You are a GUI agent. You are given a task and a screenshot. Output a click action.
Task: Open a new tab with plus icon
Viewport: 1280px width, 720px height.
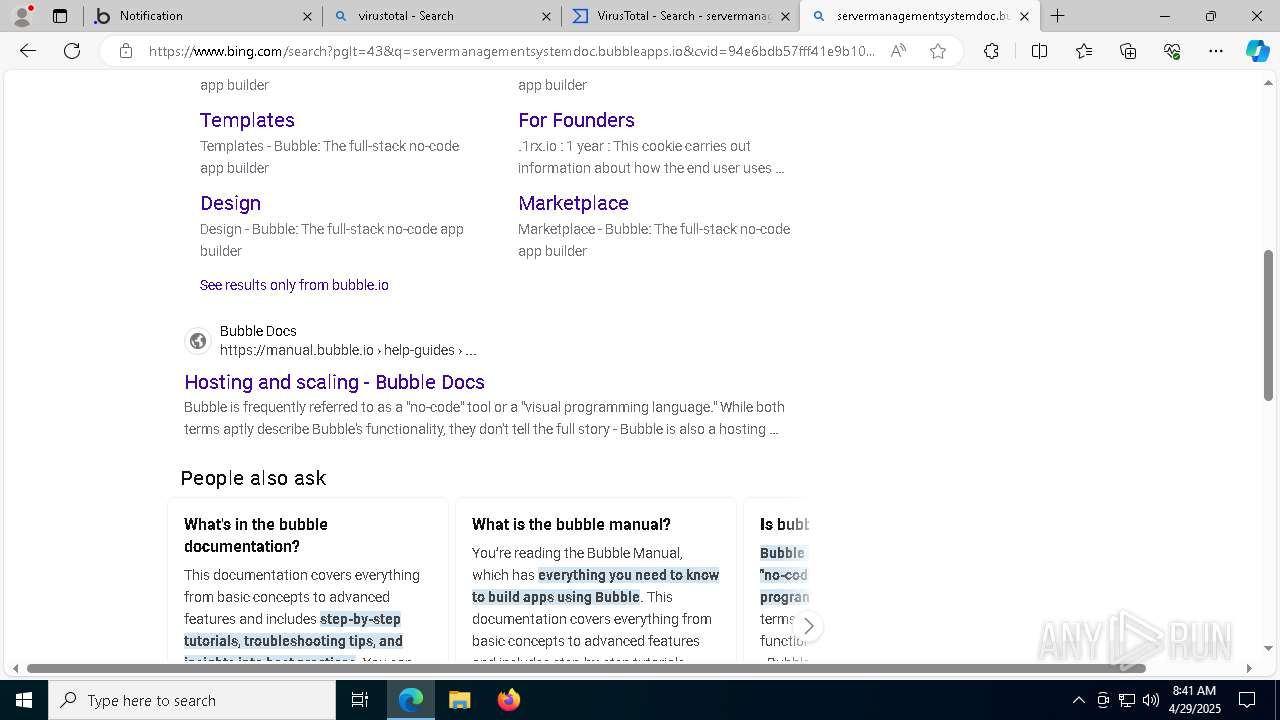tap(1057, 16)
